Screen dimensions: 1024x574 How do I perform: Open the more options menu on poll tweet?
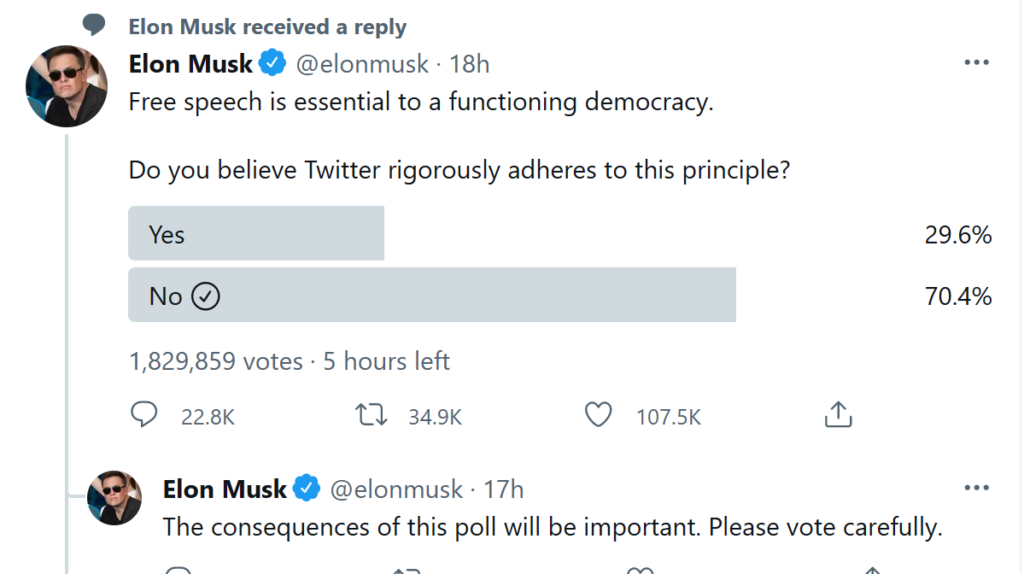click(x=976, y=63)
